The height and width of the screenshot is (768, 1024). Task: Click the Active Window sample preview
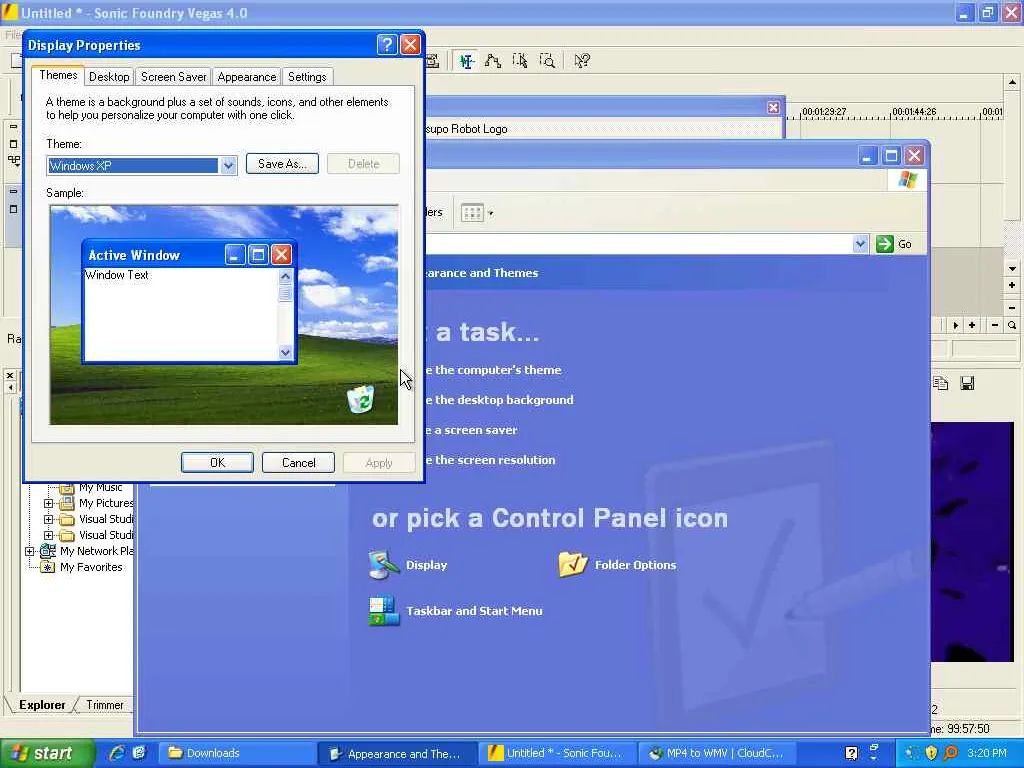(x=189, y=302)
